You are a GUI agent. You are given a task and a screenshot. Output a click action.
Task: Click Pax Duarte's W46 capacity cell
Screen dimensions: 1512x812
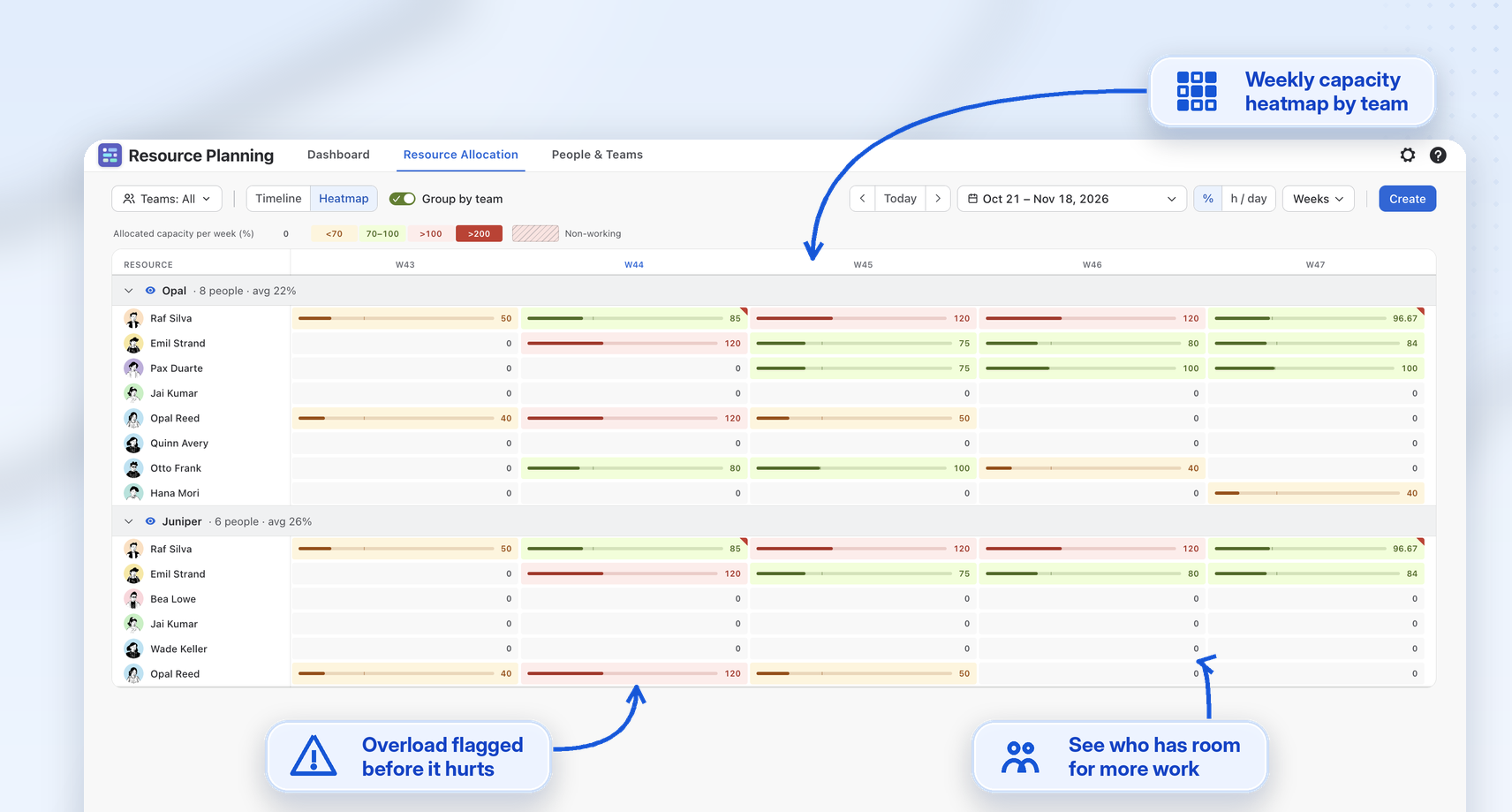pos(1092,368)
